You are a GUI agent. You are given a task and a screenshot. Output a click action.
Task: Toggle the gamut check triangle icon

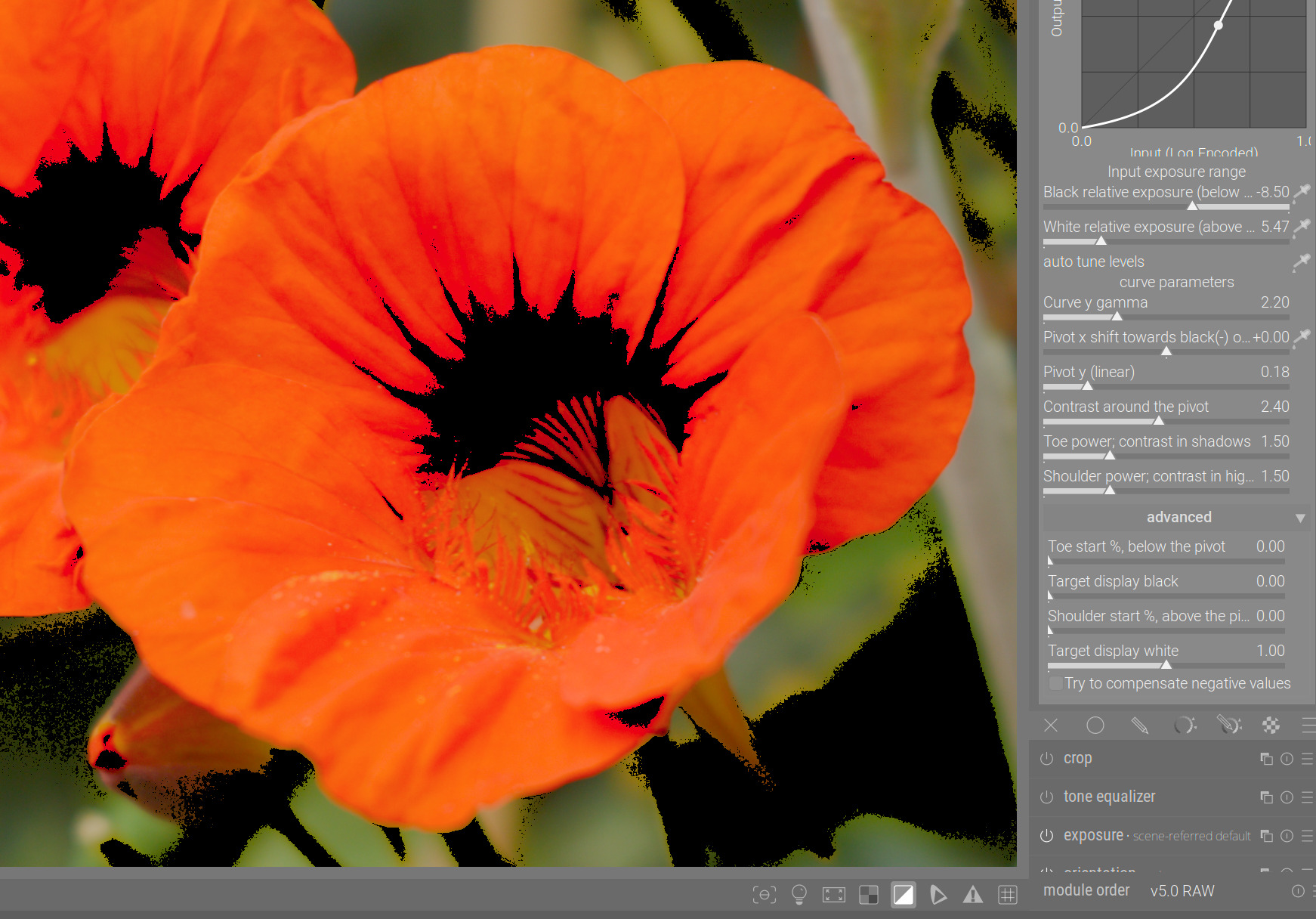(x=938, y=895)
